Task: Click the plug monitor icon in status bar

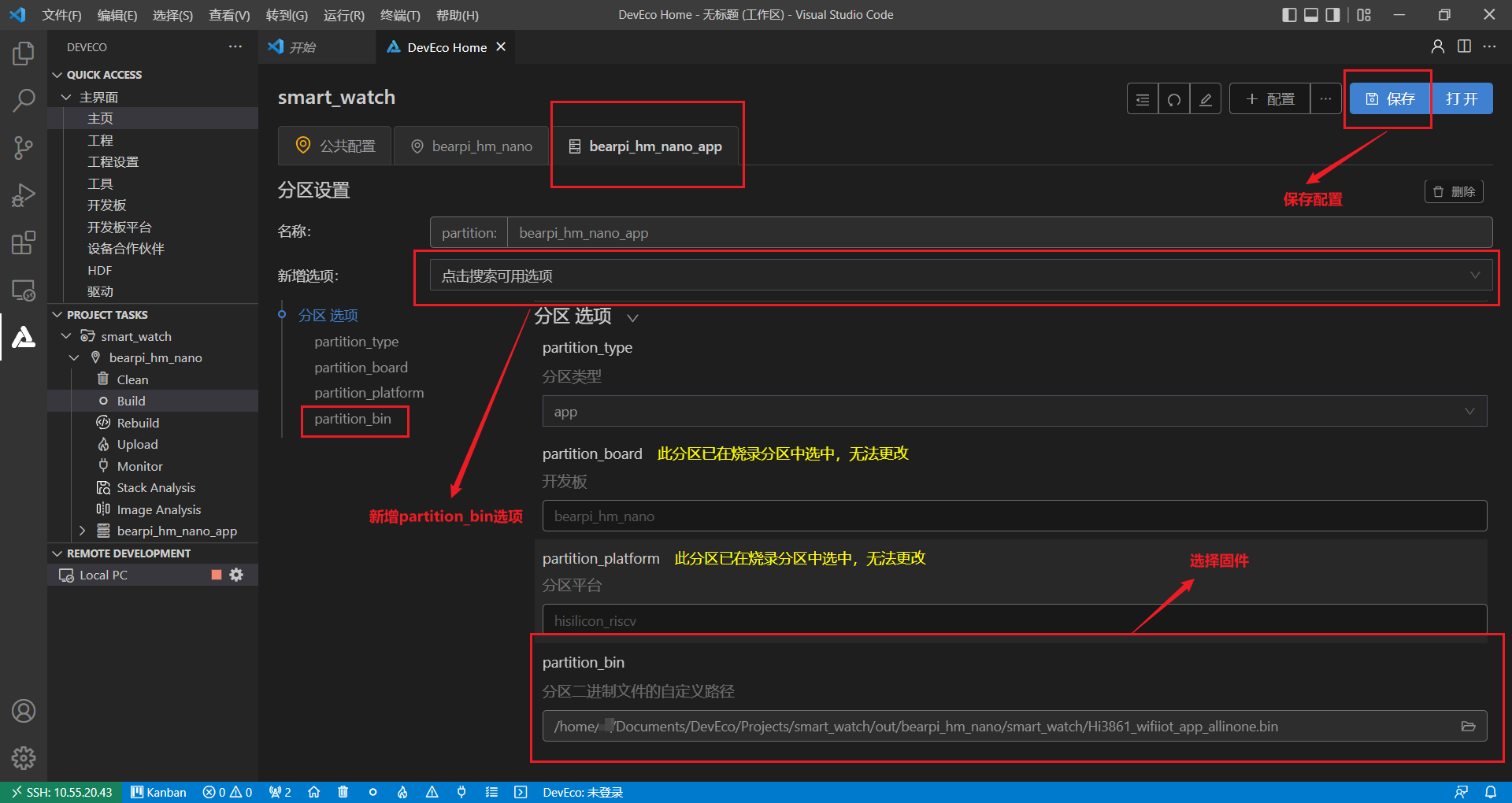Action: click(x=461, y=792)
